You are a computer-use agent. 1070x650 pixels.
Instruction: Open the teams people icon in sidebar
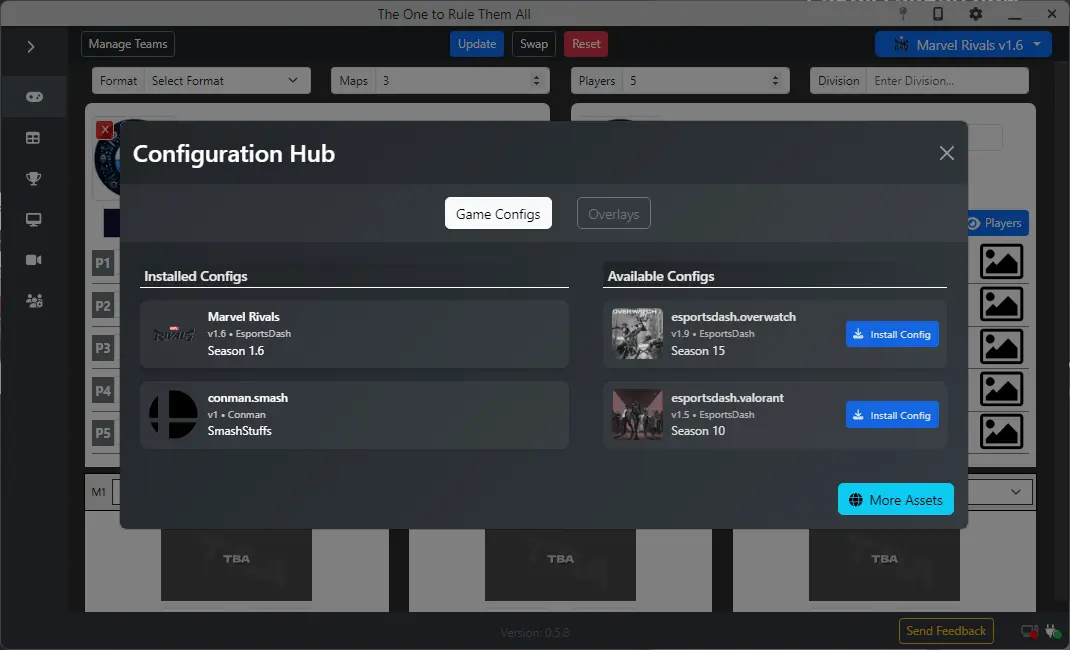click(34, 300)
